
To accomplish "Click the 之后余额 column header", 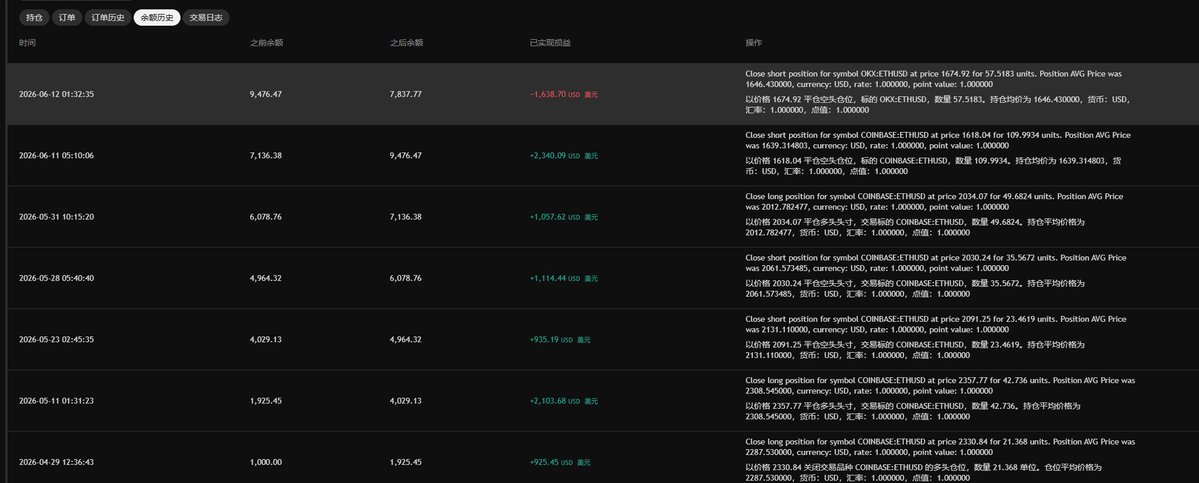I will point(406,43).
